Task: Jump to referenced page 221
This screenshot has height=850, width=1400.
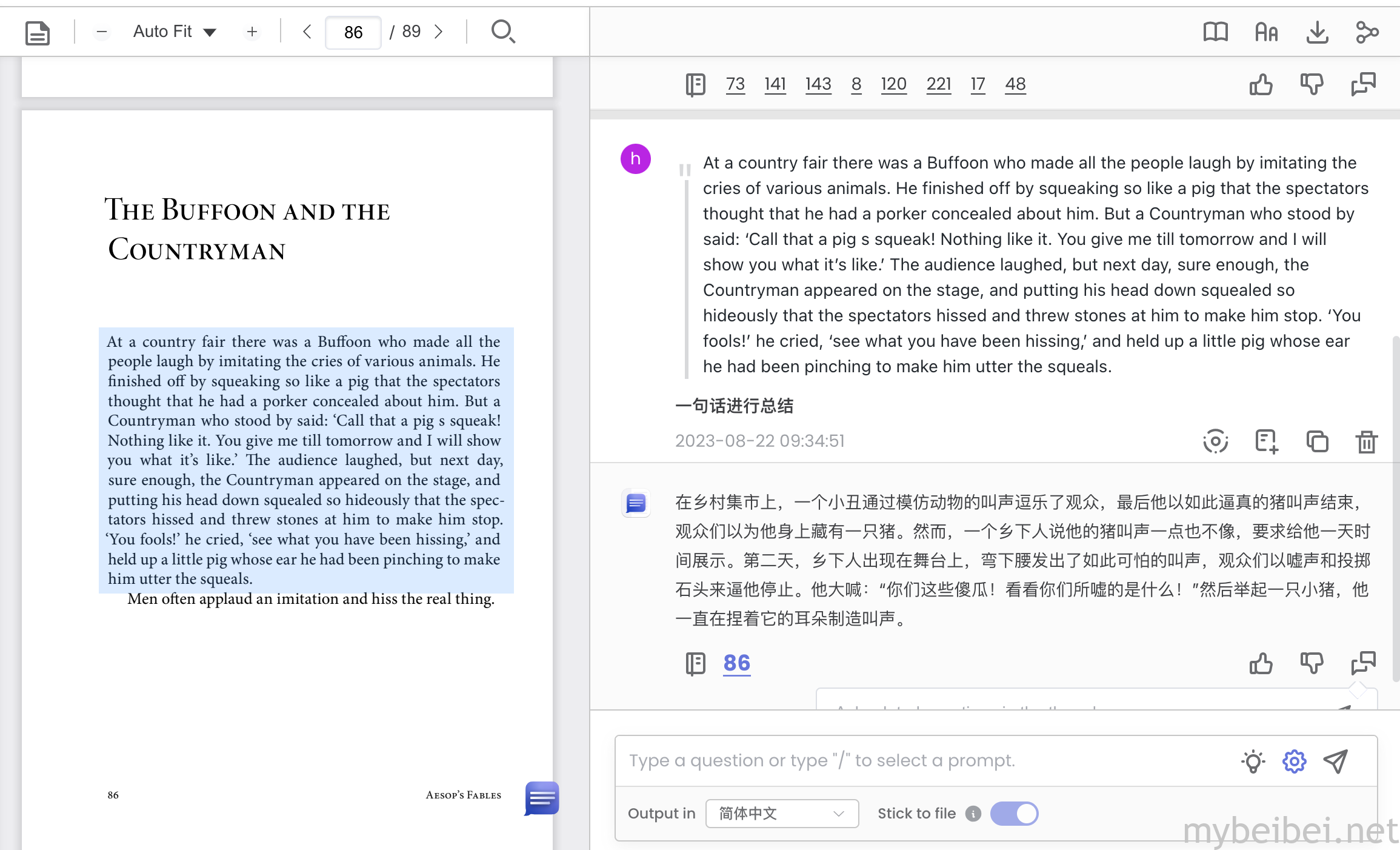Action: [x=938, y=84]
